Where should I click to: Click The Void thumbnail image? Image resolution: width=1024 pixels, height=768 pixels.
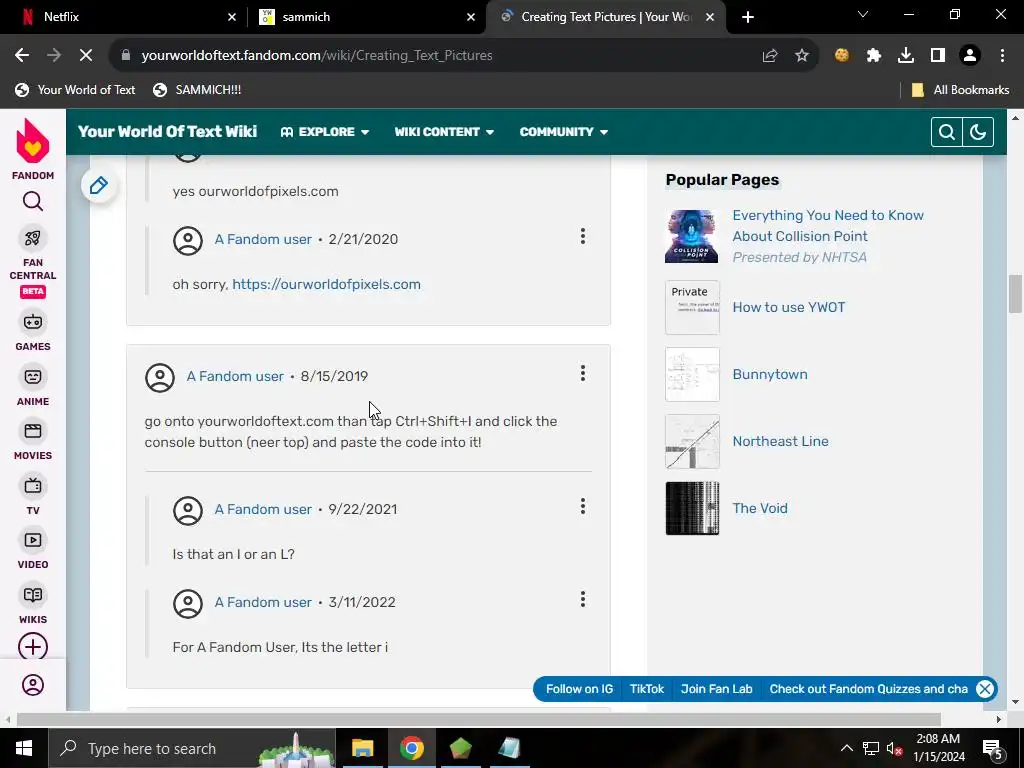[692, 508]
